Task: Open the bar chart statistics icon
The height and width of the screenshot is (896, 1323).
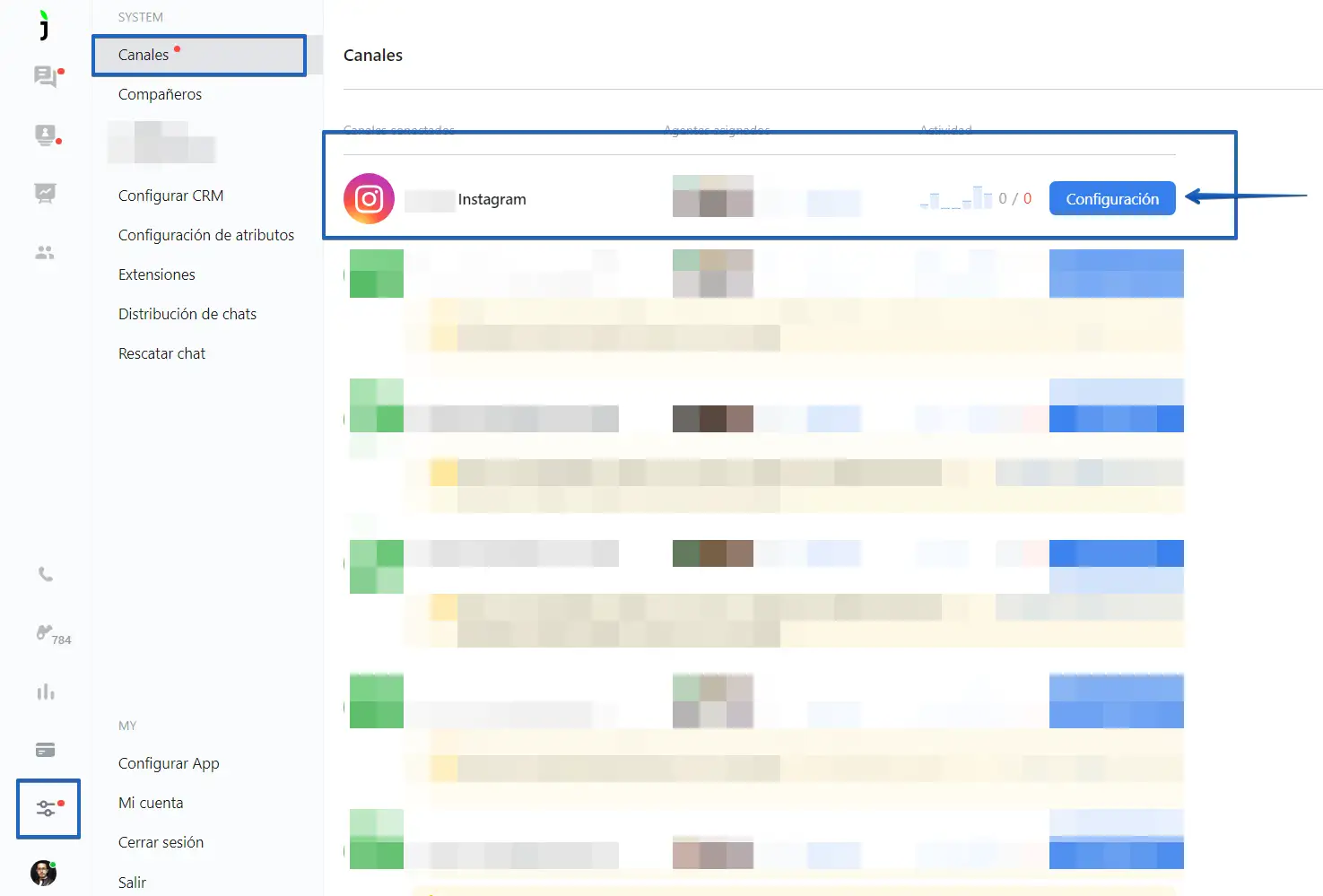Action: pyautogui.click(x=45, y=692)
